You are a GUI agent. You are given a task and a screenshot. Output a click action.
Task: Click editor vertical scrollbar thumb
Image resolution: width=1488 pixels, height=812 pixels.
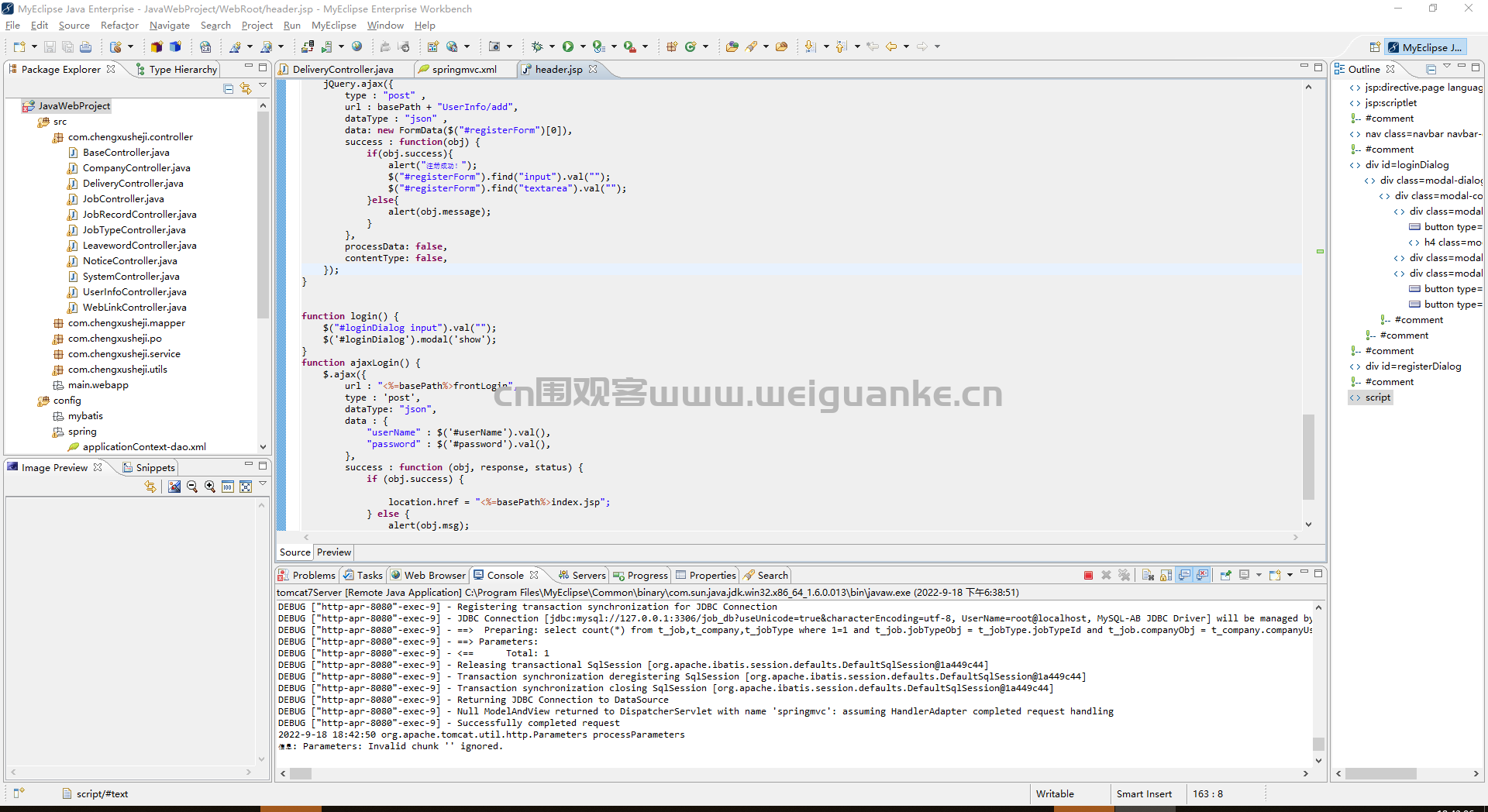[x=1308, y=457]
